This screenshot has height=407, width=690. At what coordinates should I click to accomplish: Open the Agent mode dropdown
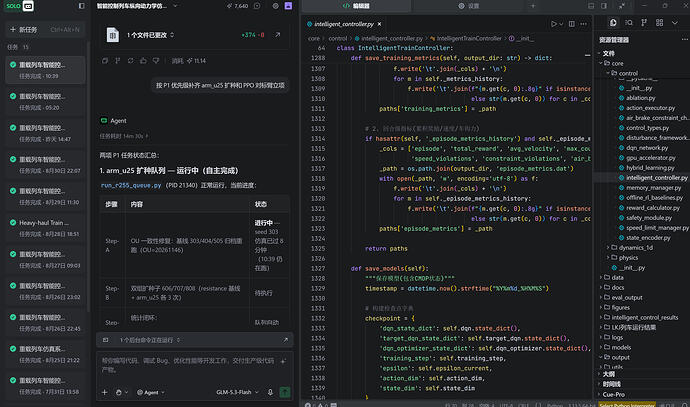click(150, 392)
